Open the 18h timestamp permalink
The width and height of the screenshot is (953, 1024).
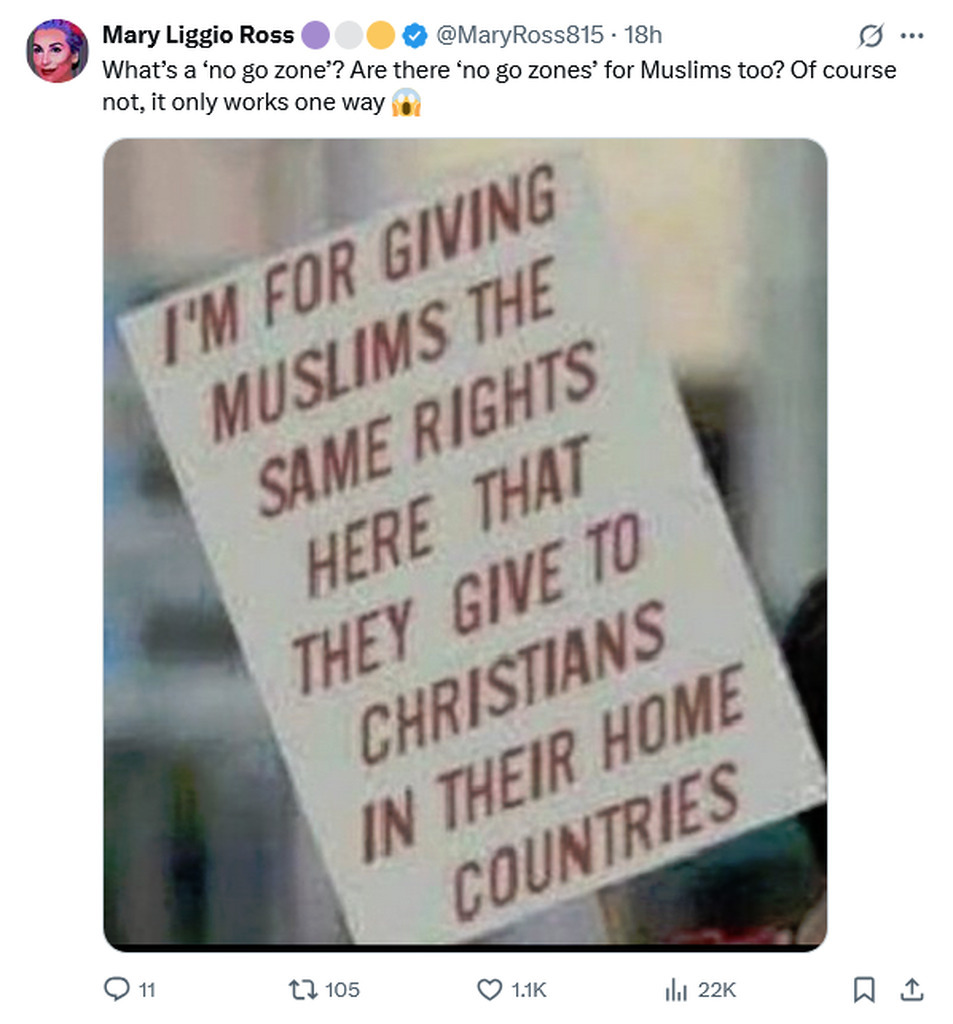point(643,35)
